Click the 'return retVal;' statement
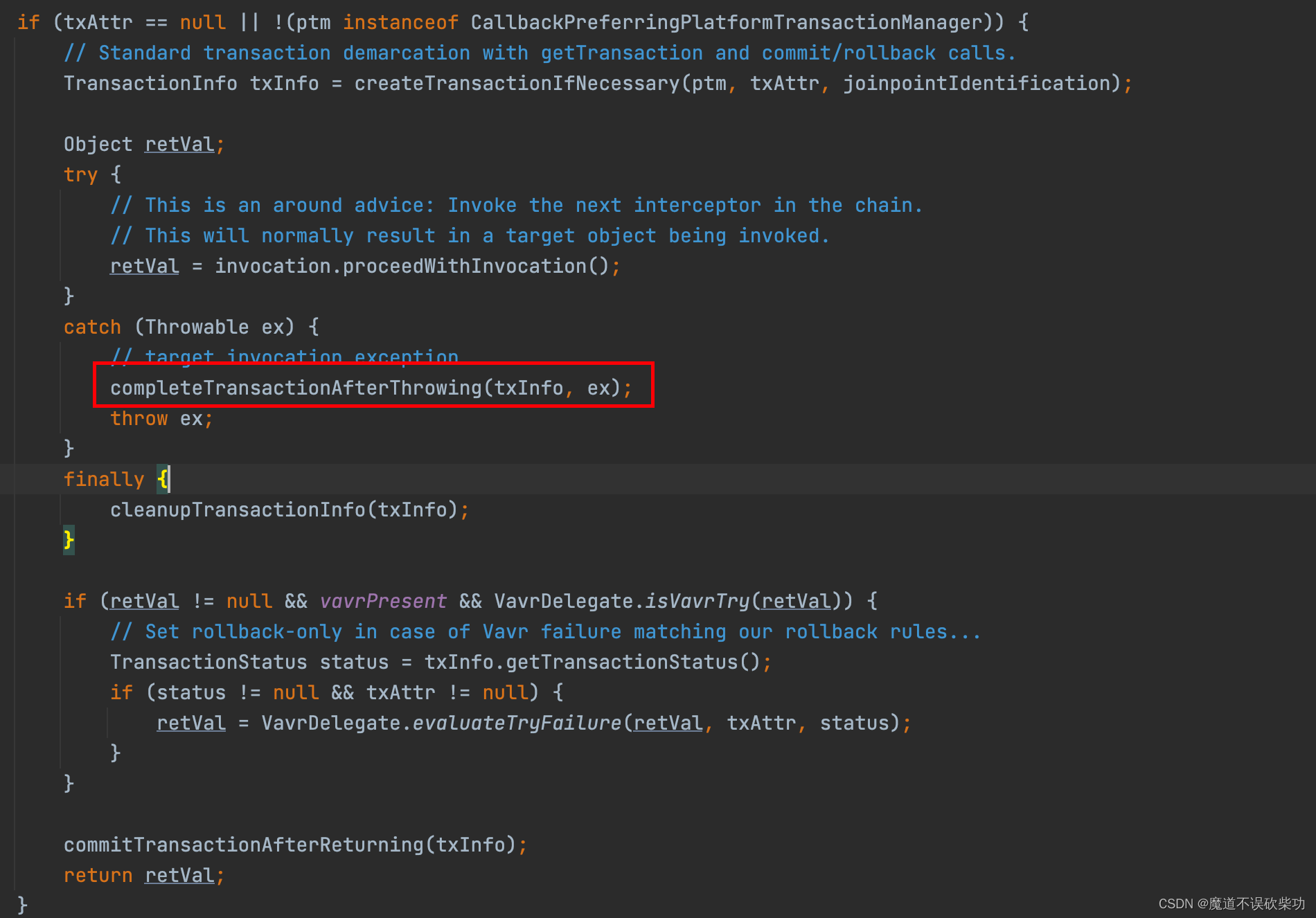The width and height of the screenshot is (1316, 918). pyautogui.click(x=144, y=876)
